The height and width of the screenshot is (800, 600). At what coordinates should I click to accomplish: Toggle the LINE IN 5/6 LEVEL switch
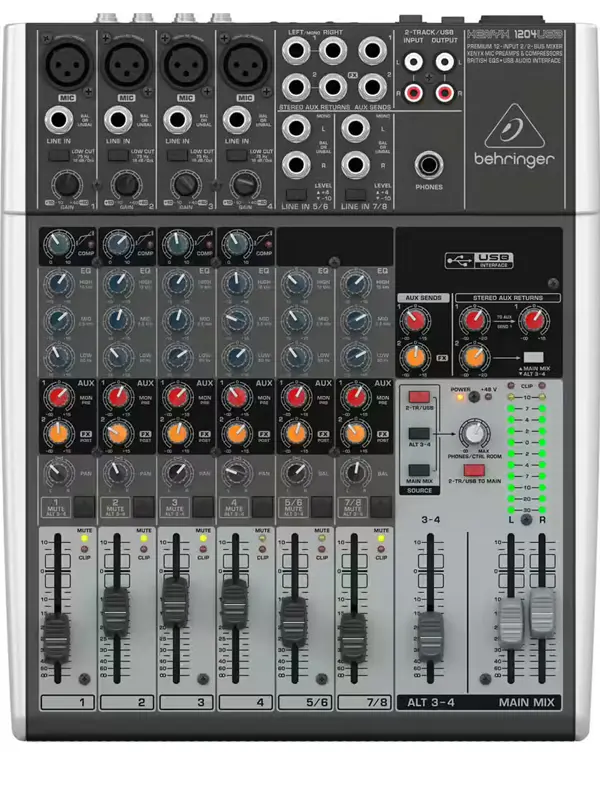pos(296,194)
